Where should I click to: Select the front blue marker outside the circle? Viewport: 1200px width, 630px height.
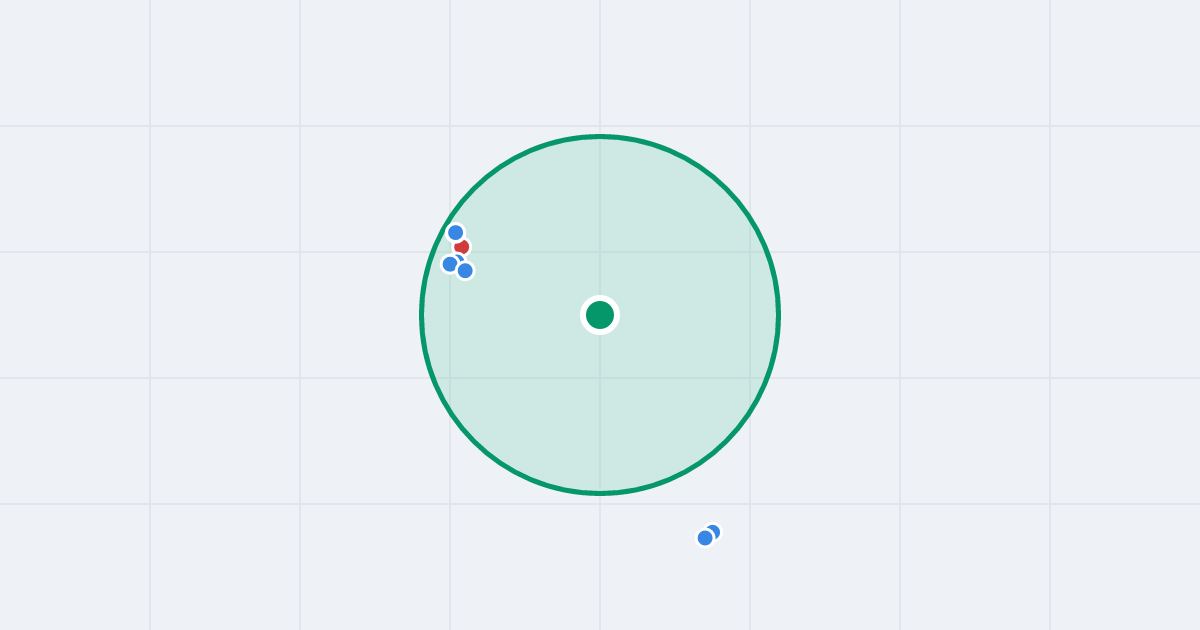click(x=705, y=538)
